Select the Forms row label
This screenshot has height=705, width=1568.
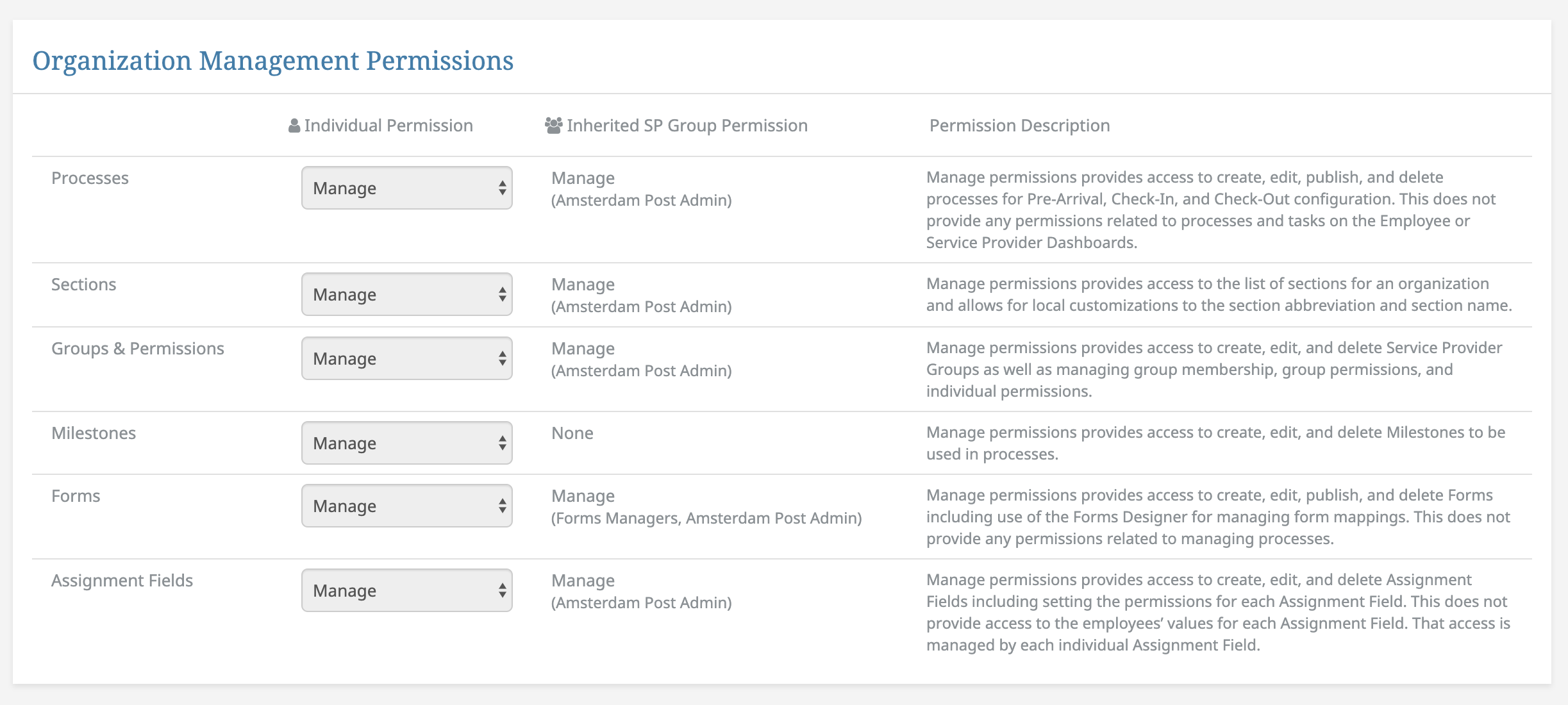(76, 496)
